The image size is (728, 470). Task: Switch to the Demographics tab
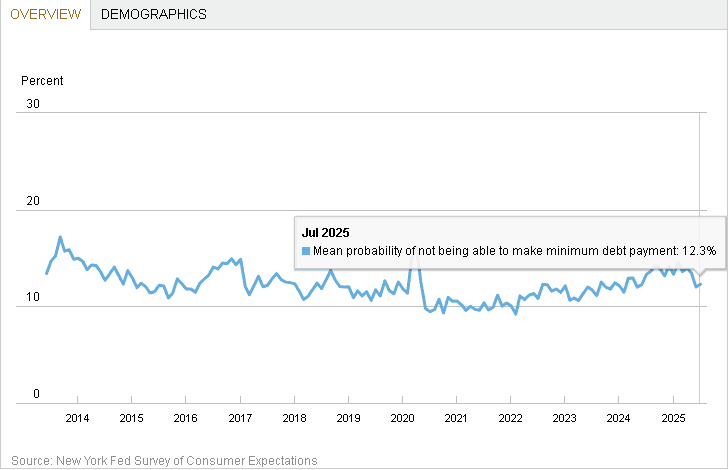click(154, 14)
